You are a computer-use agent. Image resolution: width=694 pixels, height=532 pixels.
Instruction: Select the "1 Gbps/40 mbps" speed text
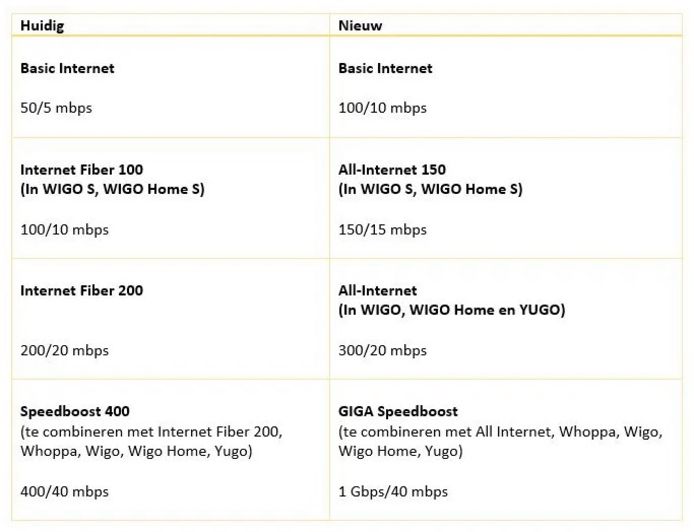[x=393, y=491]
